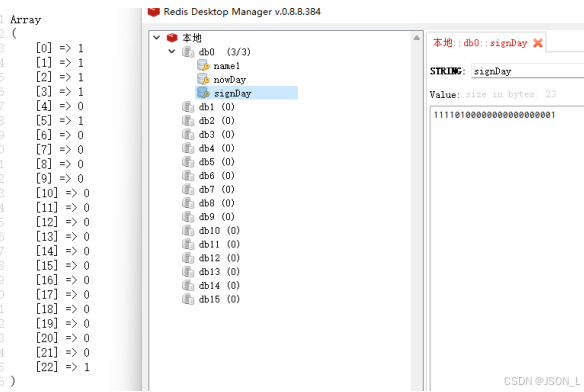Close the 本地::db0::signDay tab

pos(537,43)
